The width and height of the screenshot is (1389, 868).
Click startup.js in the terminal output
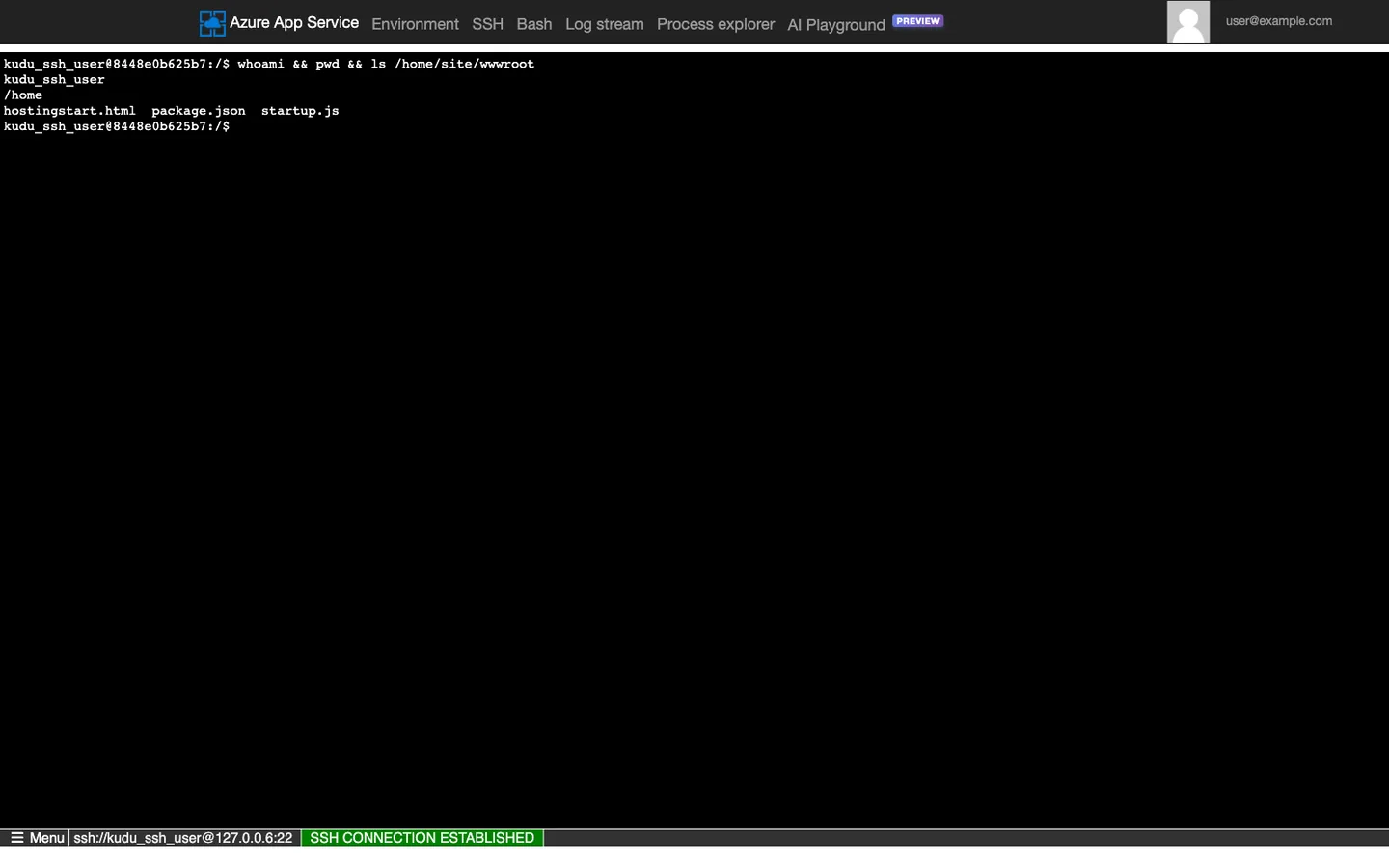pyautogui.click(x=300, y=111)
